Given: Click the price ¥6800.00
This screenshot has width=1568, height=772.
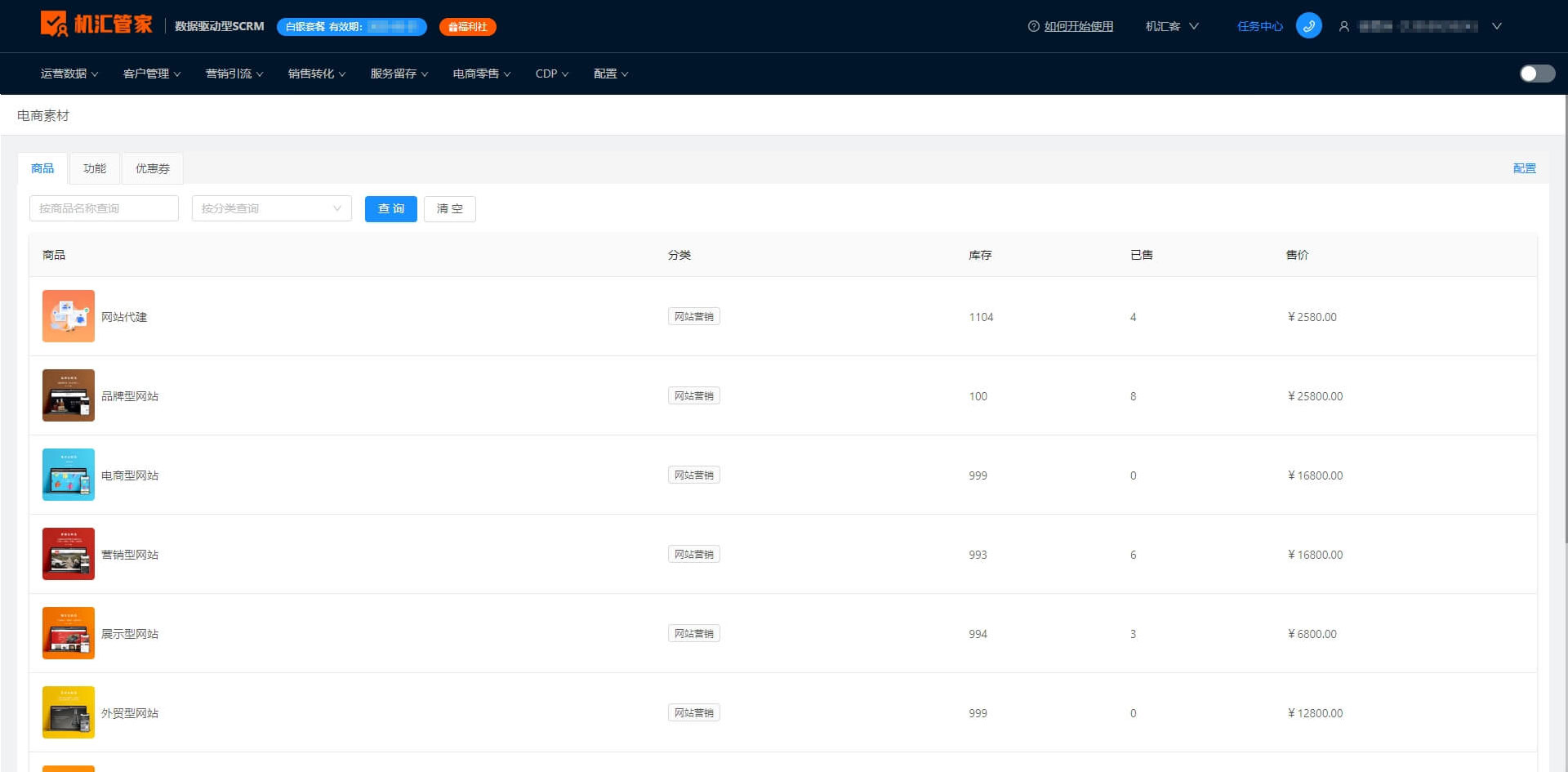Looking at the screenshot, I should [x=1312, y=634].
